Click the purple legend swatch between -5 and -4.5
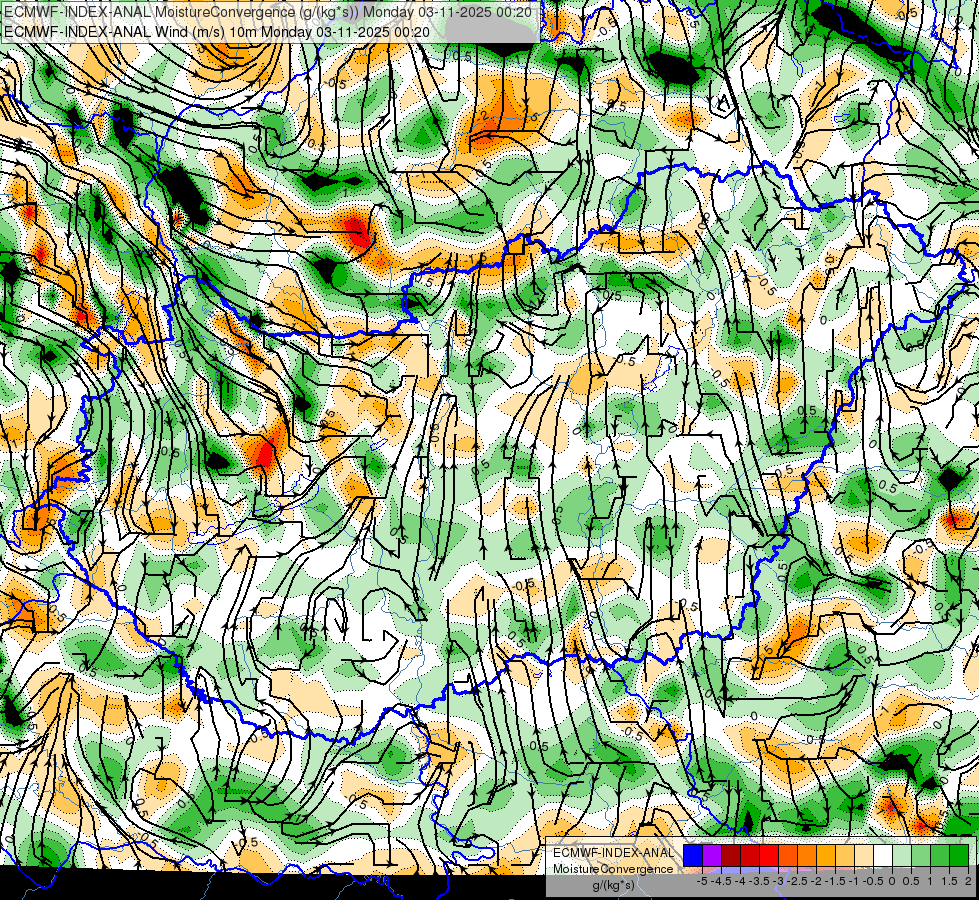The width and height of the screenshot is (979, 900). pos(712,855)
